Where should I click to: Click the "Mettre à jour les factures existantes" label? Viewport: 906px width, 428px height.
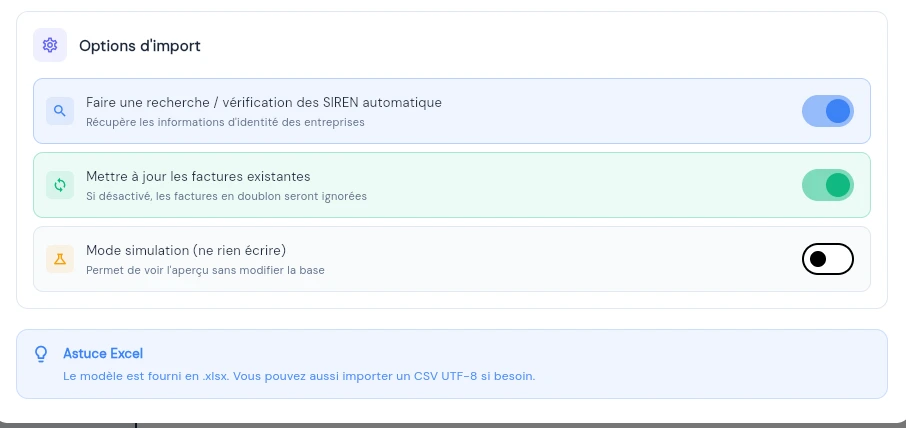pyautogui.click(x=198, y=176)
